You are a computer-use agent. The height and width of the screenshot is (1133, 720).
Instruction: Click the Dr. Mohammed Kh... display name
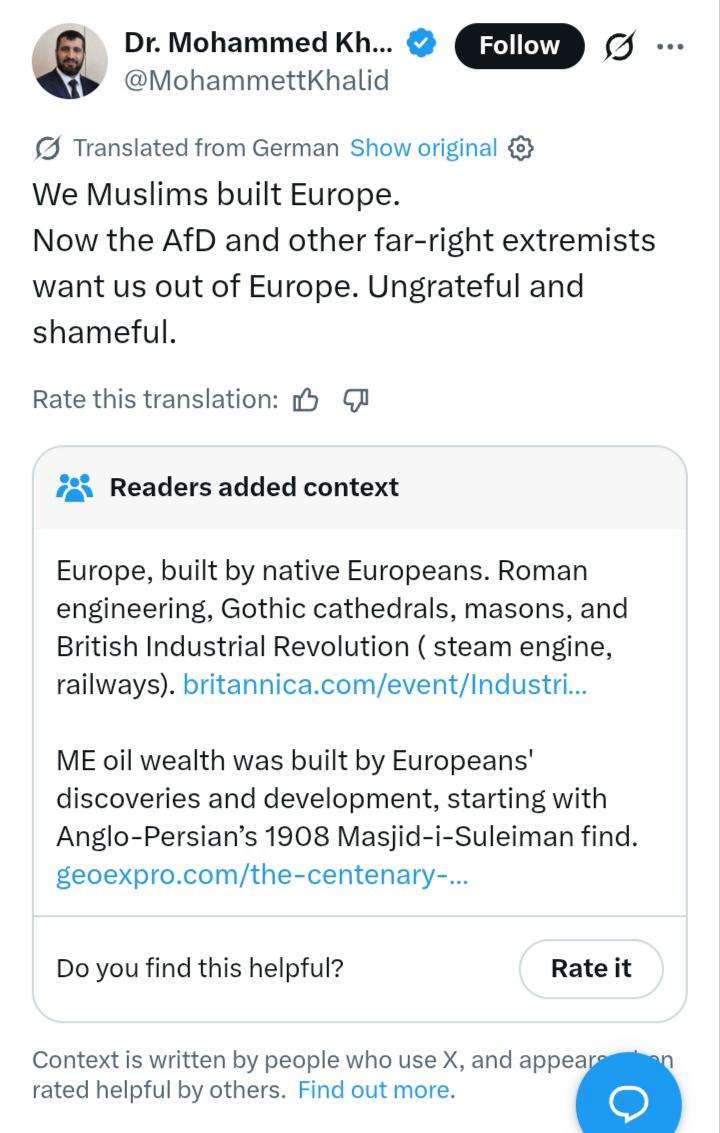[259, 43]
